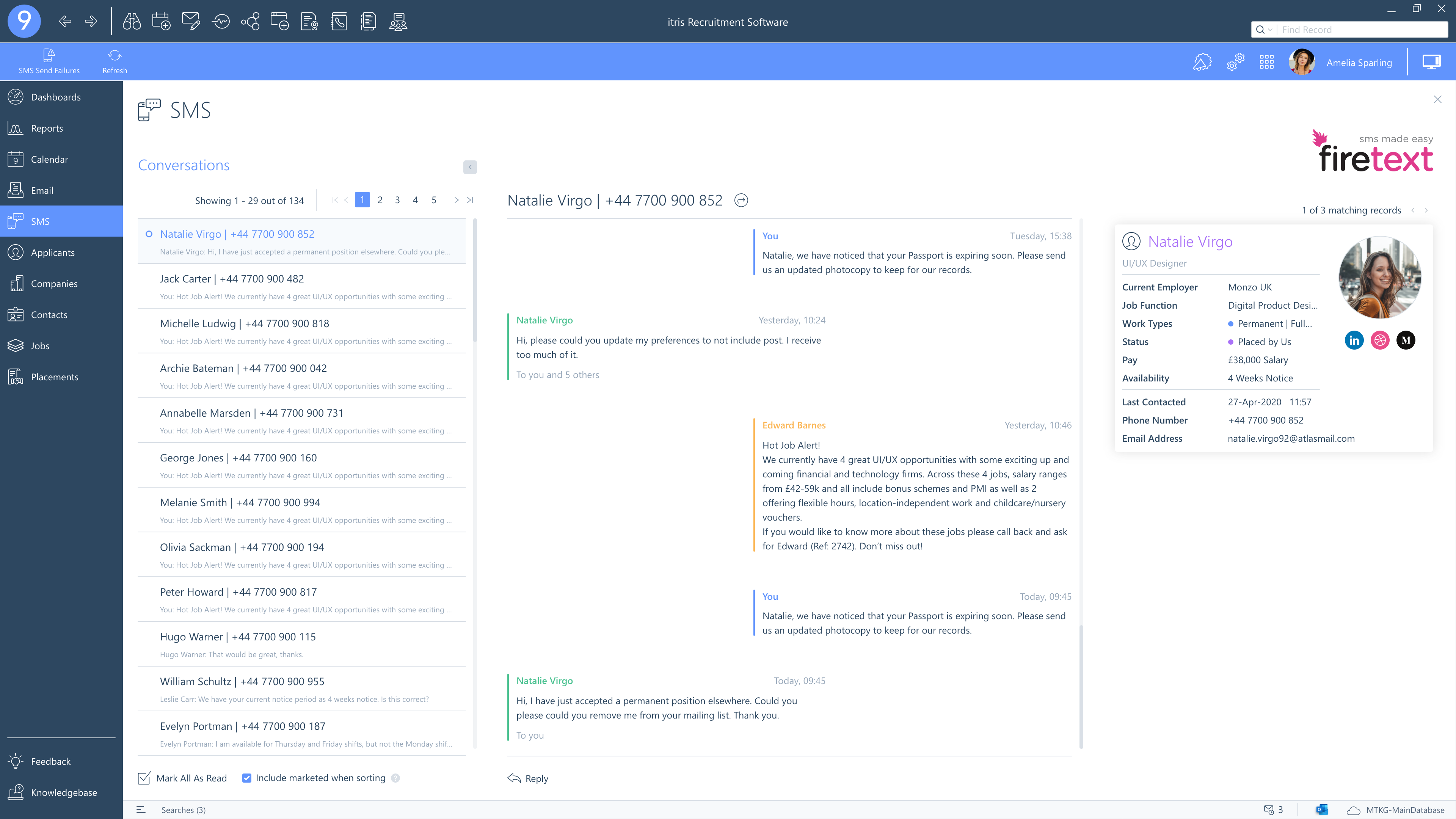
Task: Click into the Find Record search field
Action: [x=1362, y=30]
